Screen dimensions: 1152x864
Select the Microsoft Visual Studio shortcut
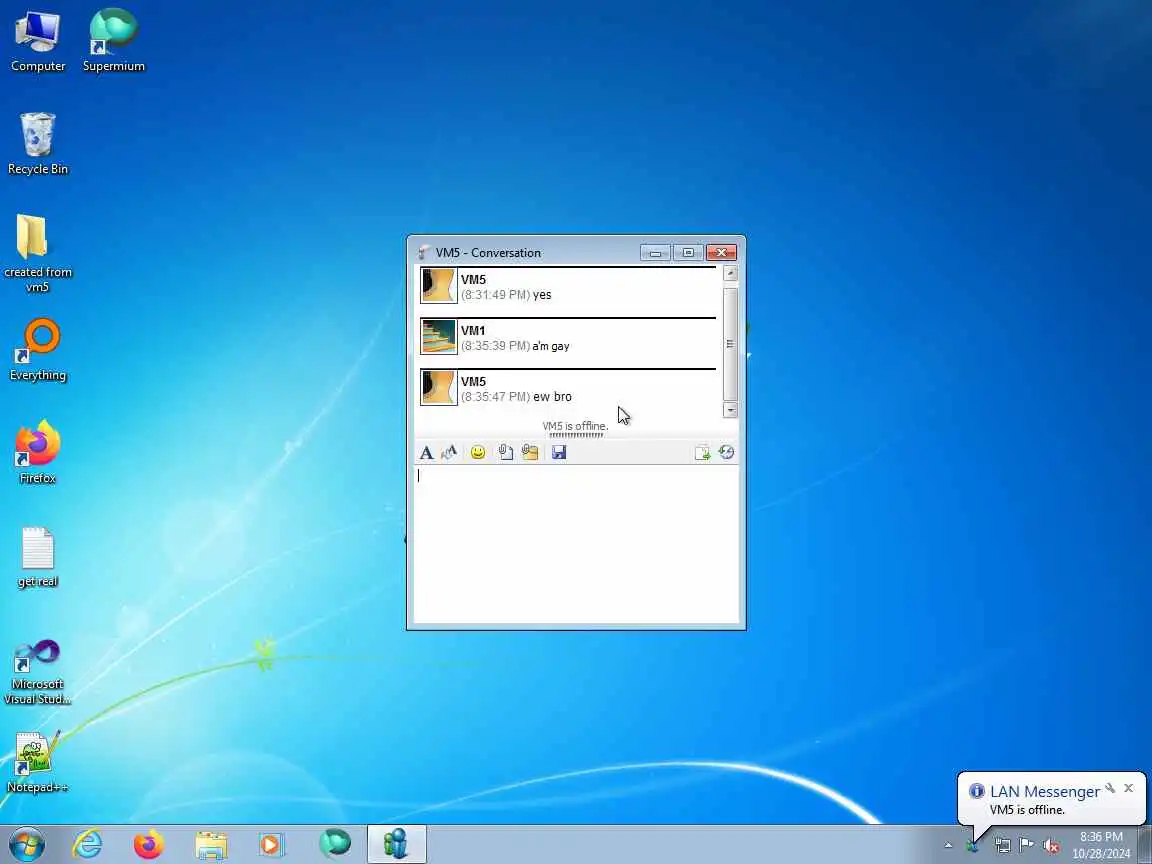37,672
